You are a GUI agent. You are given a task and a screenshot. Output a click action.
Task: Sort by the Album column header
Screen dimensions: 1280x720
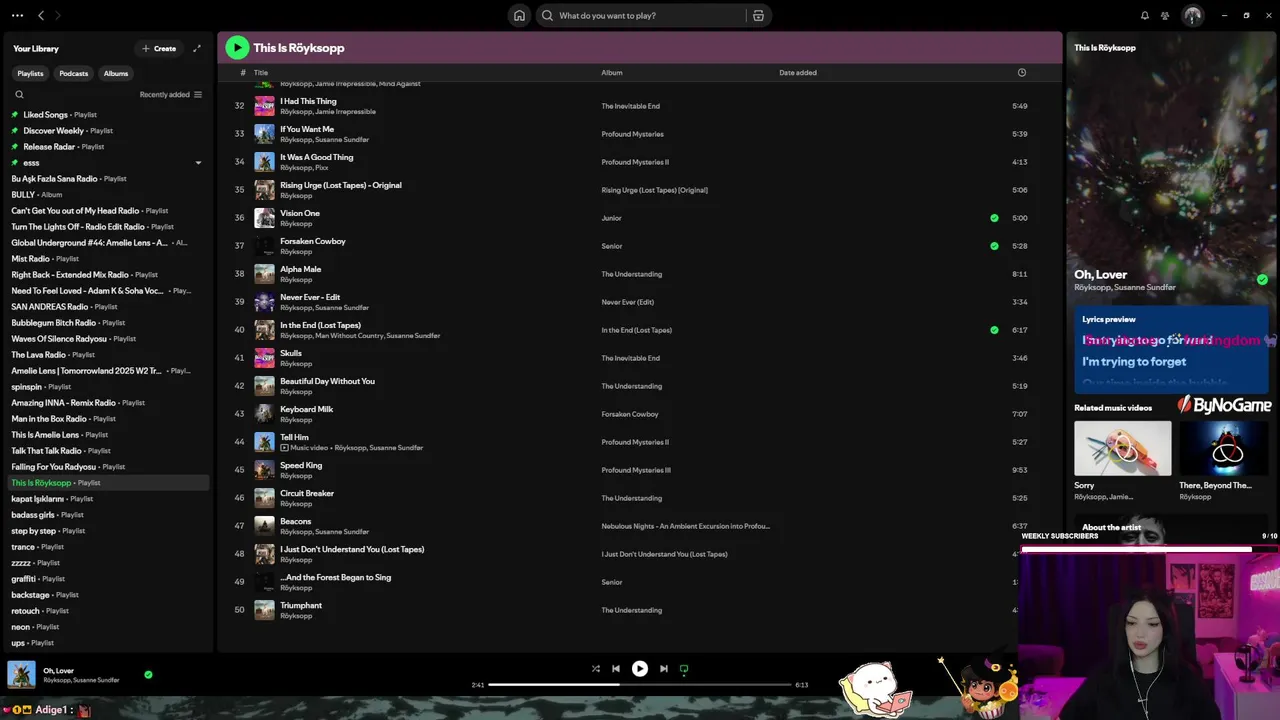612,73
